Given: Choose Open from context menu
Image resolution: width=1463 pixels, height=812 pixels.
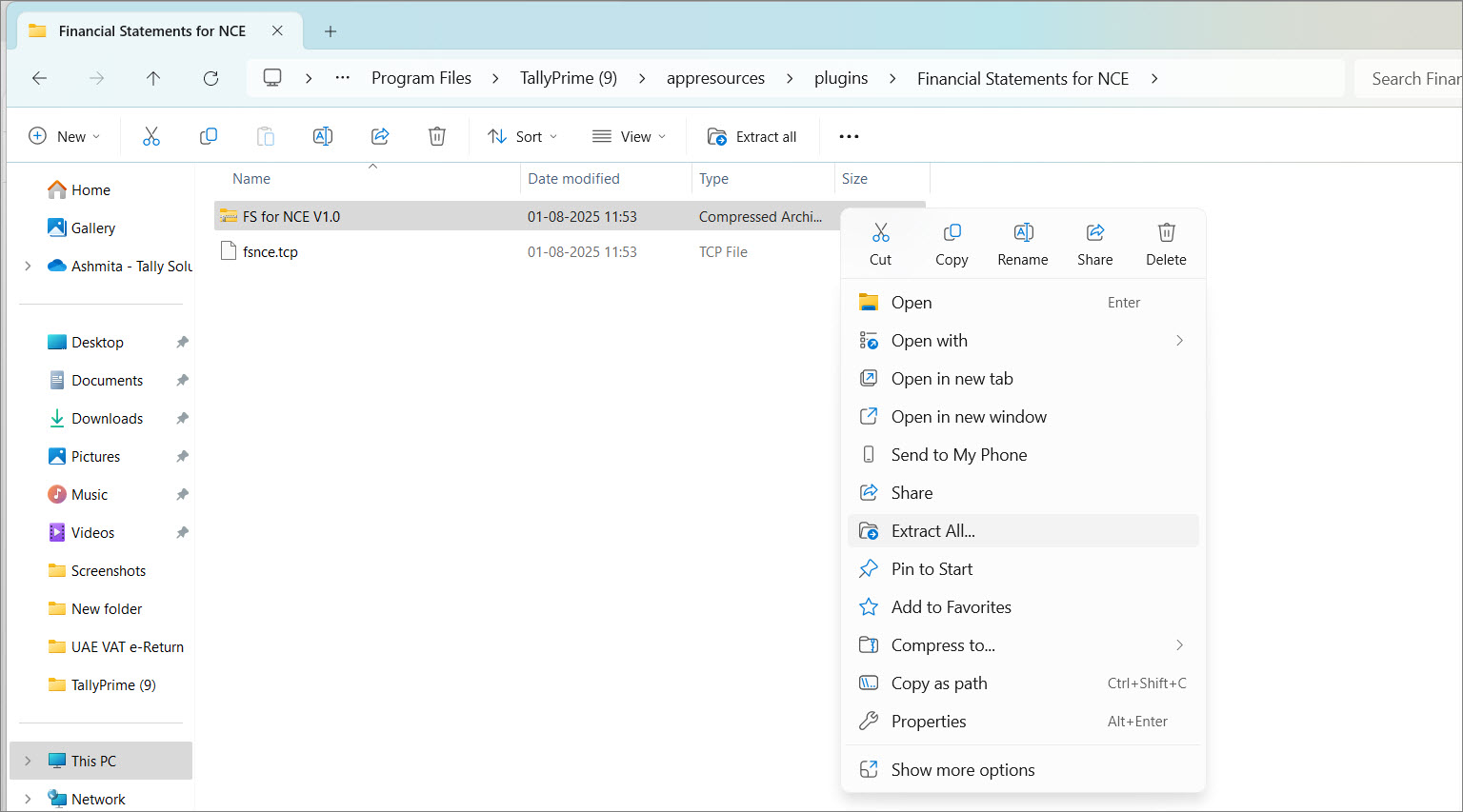Looking at the screenshot, I should coord(1023,303).
